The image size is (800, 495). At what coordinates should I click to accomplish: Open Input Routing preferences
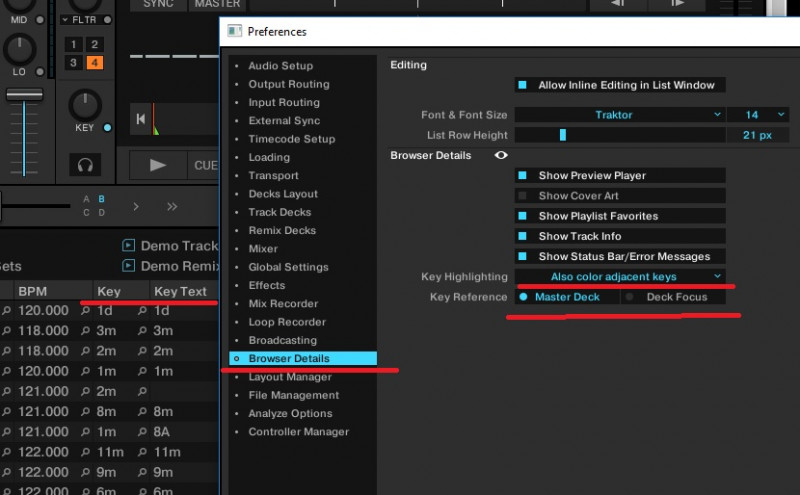[284, 103]
